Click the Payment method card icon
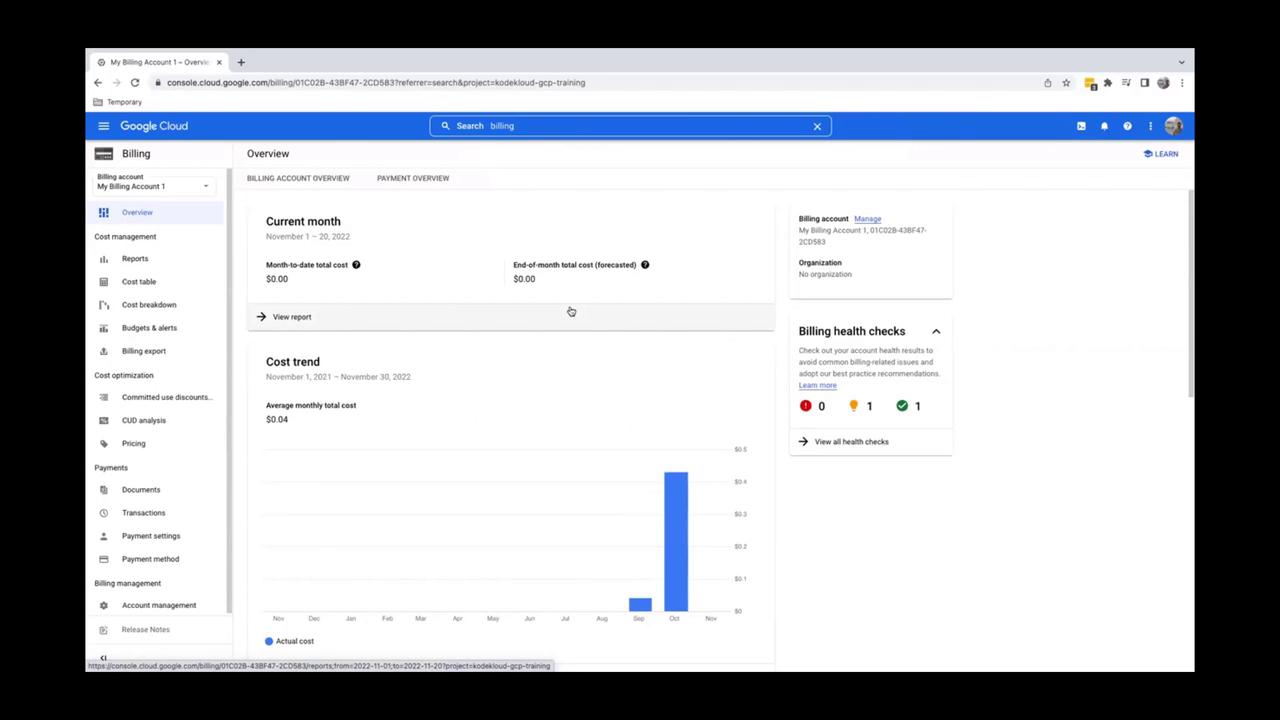Image resolution: width=1280 pixels, height=720 pixels. pyautogui.click(x=104, y=559)
